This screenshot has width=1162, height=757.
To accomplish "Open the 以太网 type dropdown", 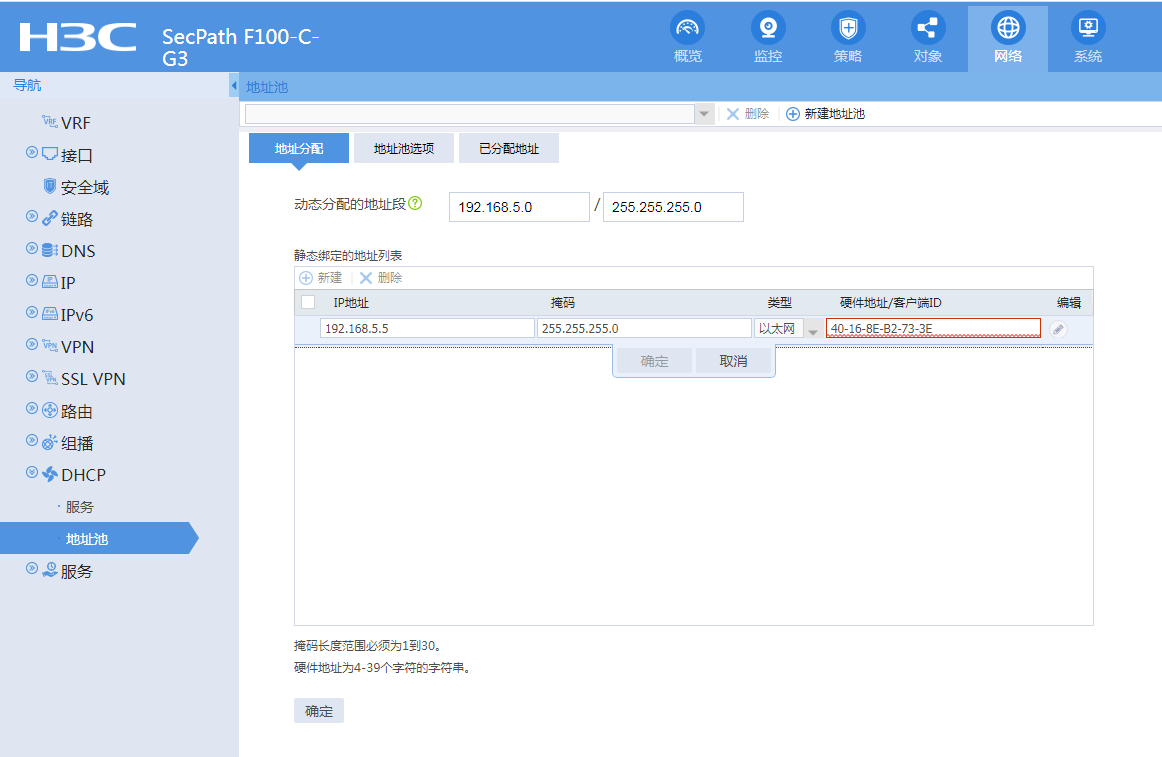I will click(x=813, y=329).
